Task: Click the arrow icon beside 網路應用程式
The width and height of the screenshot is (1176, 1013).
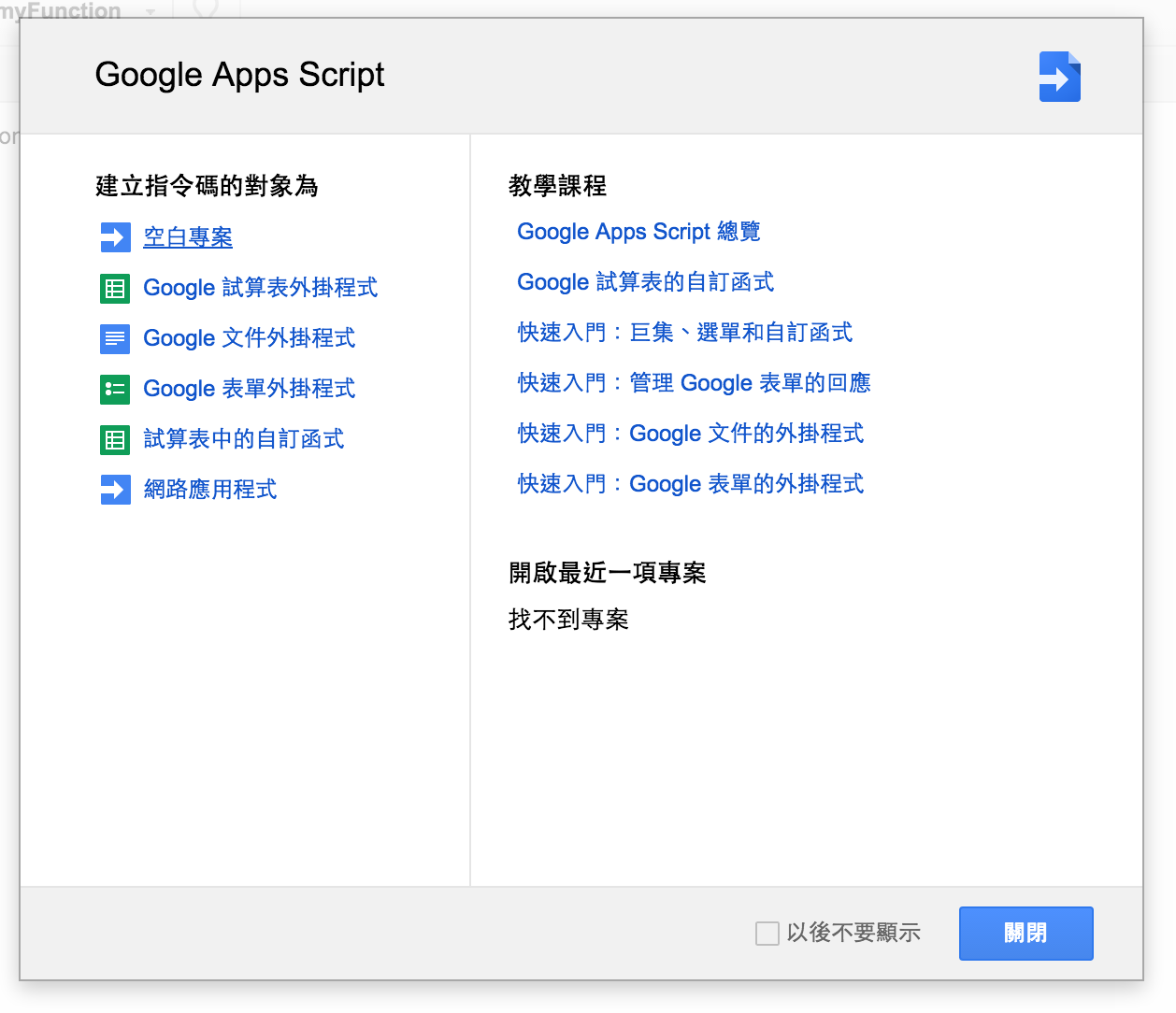Action: [x=115, y=490]
